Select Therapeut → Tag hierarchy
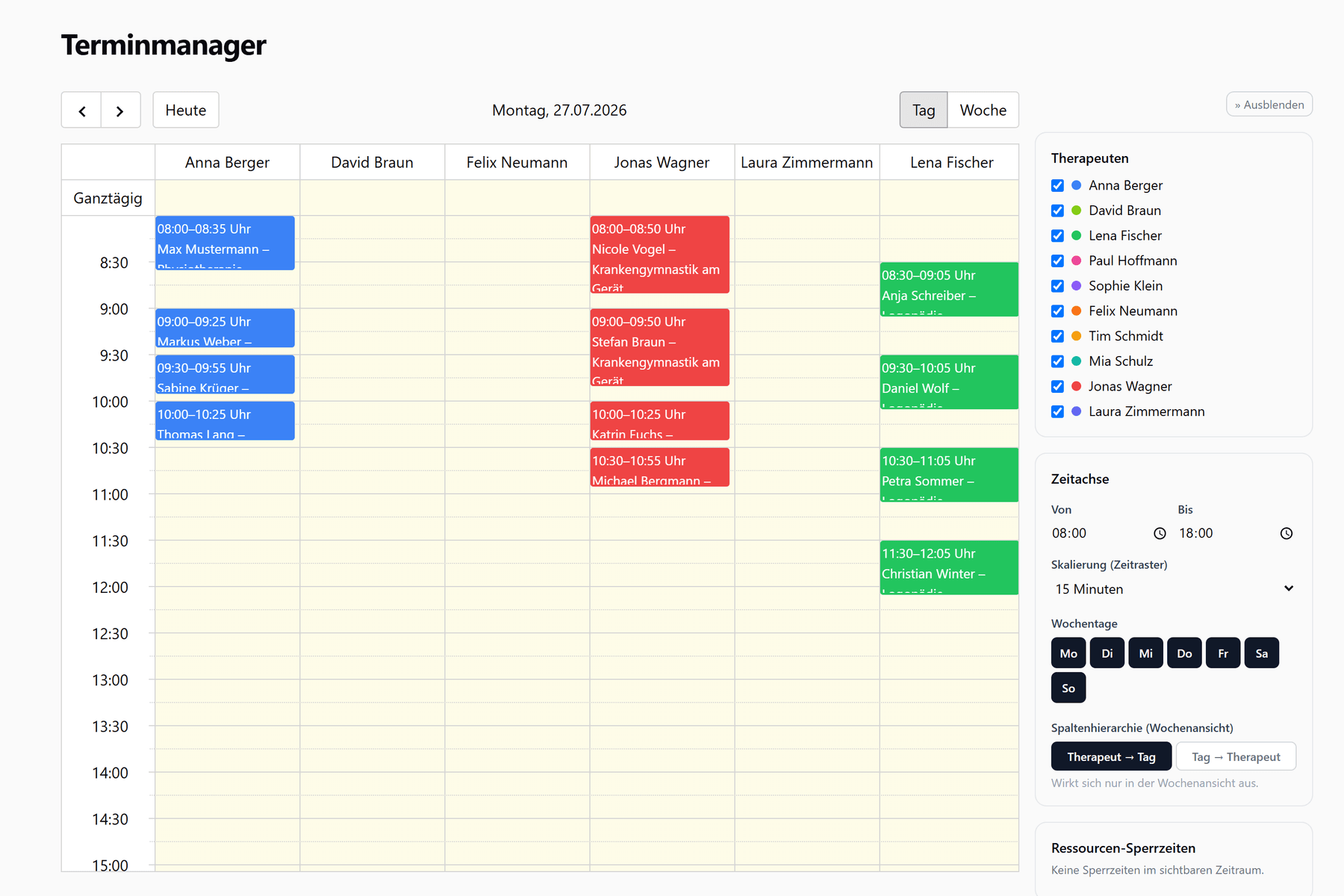 pyautogui.click(x=1111, y=756)
